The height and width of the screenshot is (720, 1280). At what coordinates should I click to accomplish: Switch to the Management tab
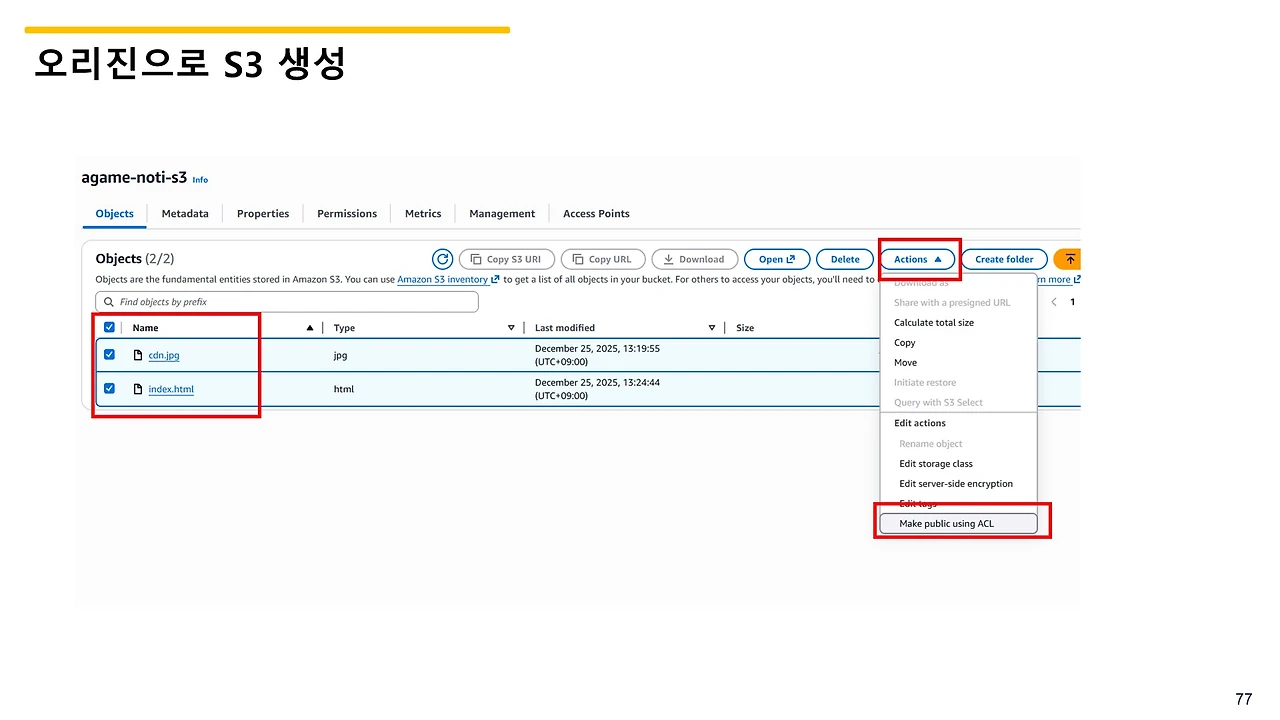point(502,213)
